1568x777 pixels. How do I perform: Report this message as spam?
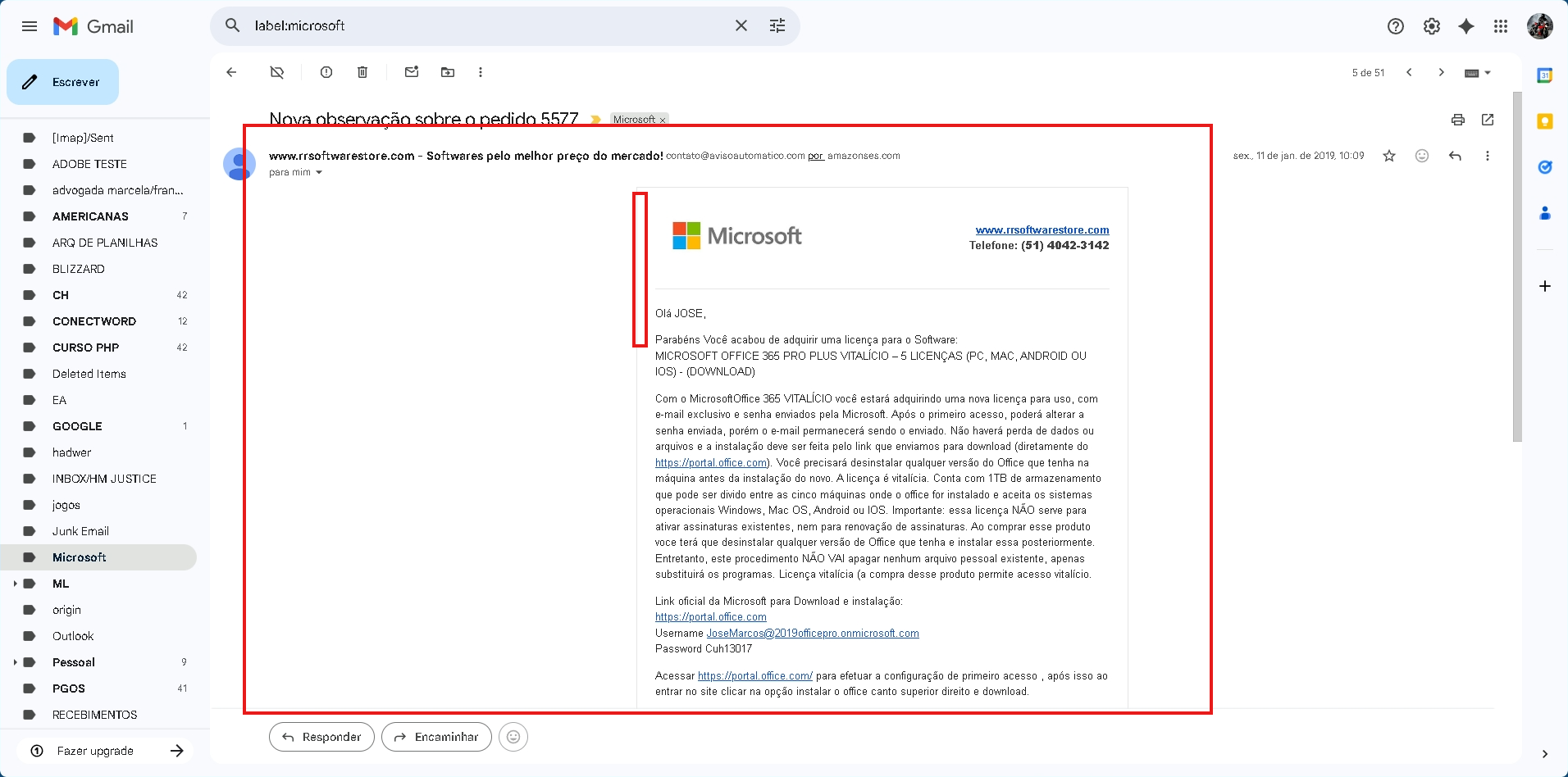pos(326,72)
